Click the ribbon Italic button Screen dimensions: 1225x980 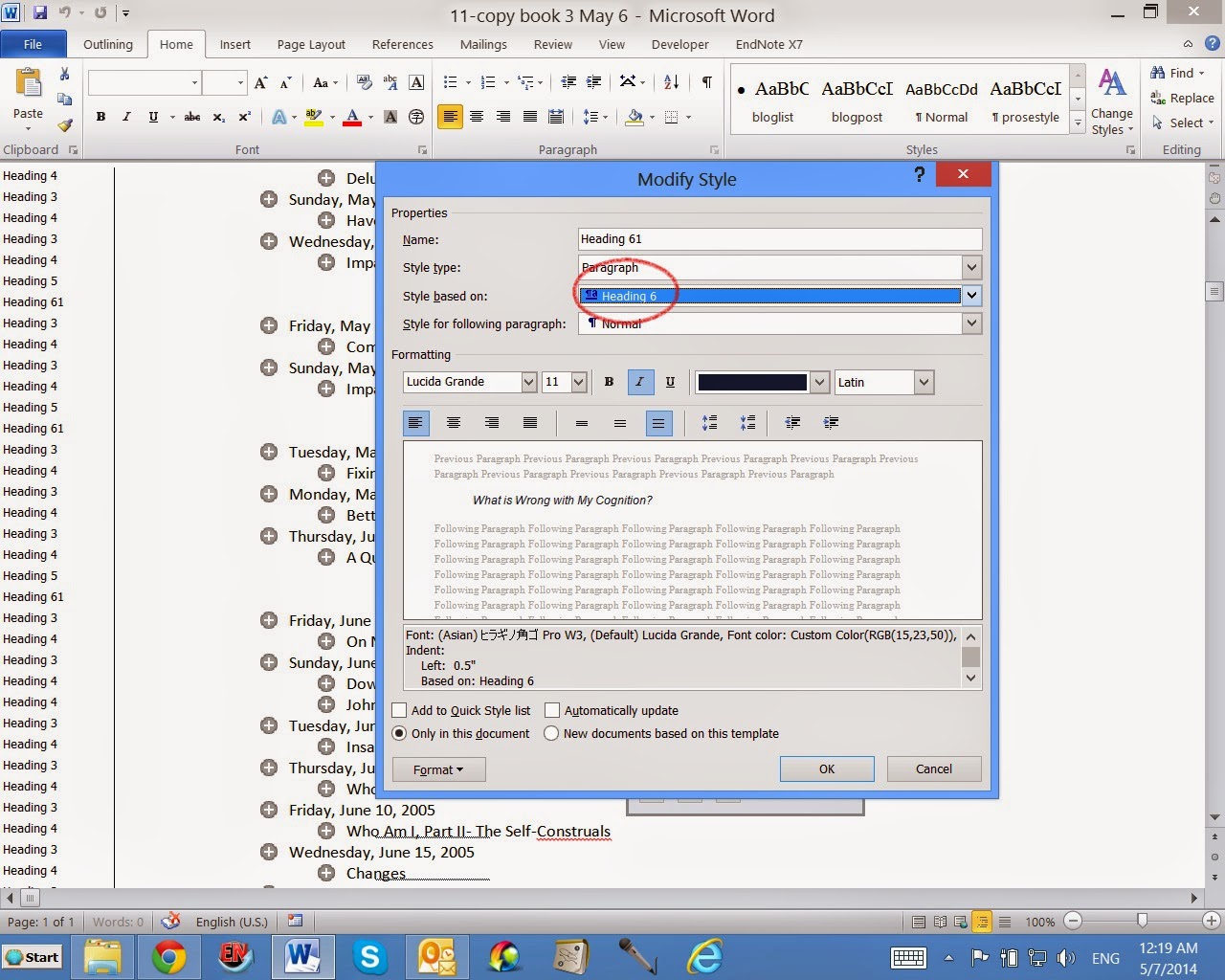(126, 117)
